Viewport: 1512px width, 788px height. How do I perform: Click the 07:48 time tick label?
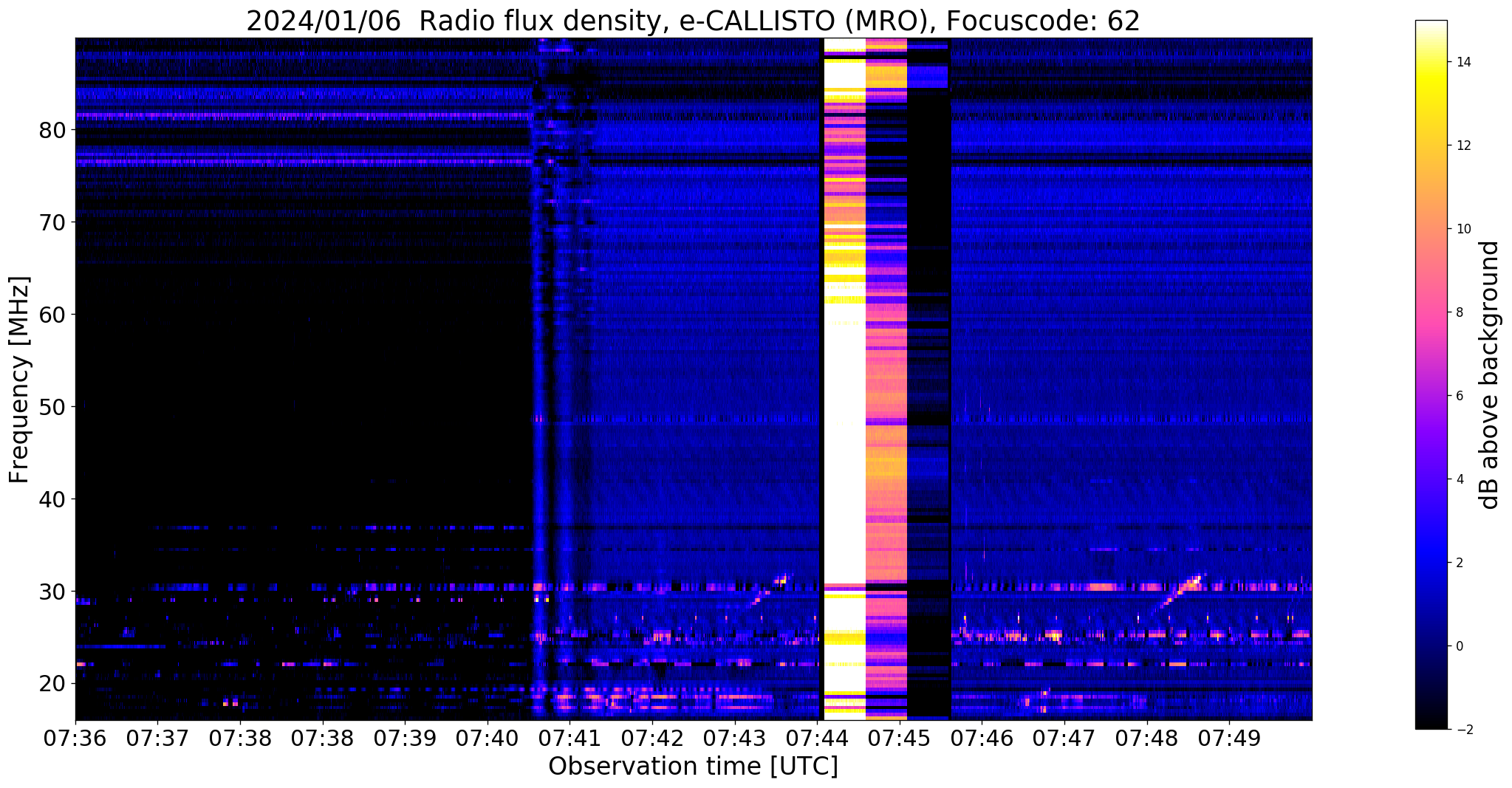1146,738
